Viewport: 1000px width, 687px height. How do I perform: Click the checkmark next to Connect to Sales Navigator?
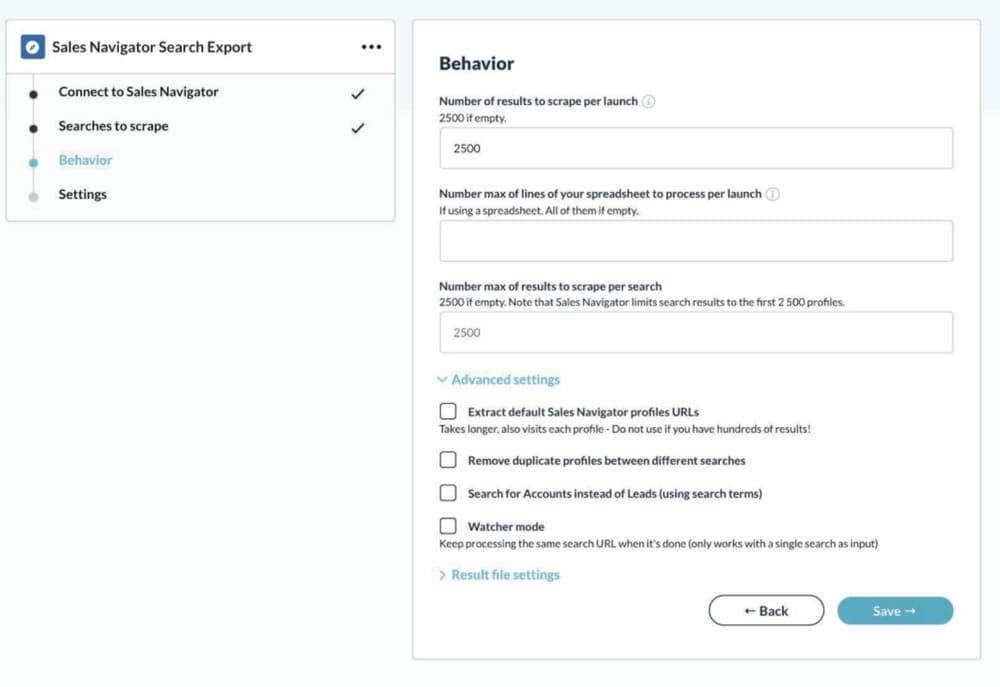point(358,94)
